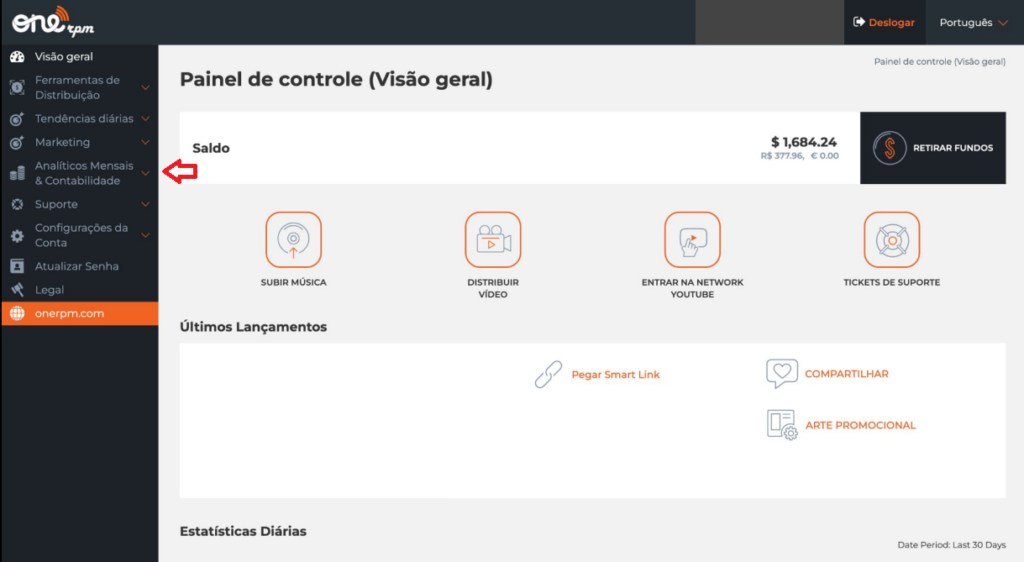Click the Date Period: Last 30 Days text
Image resolution: width=1024 pixels, height=562 pixels.
click(x=952, y=544)
